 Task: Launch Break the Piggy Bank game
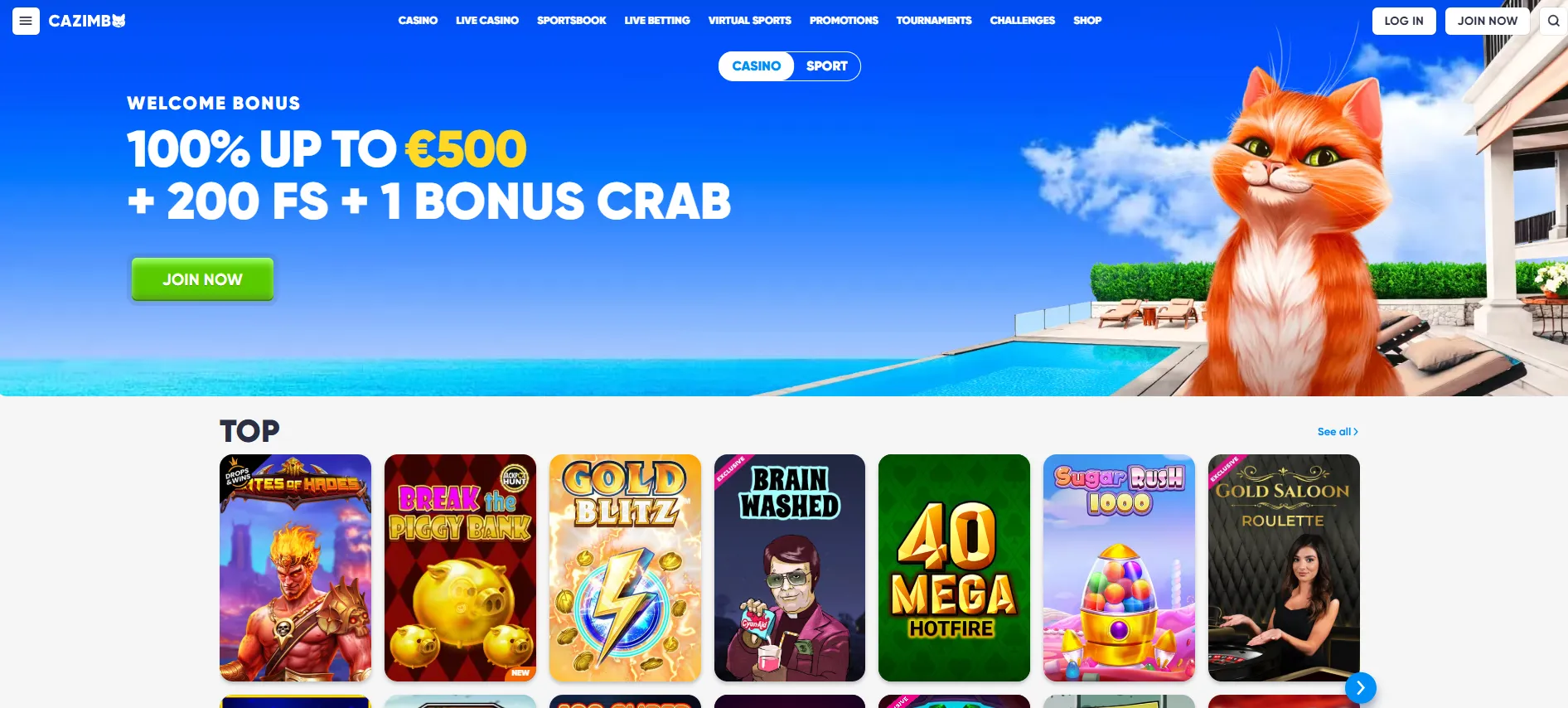click(x=460, y=568)
